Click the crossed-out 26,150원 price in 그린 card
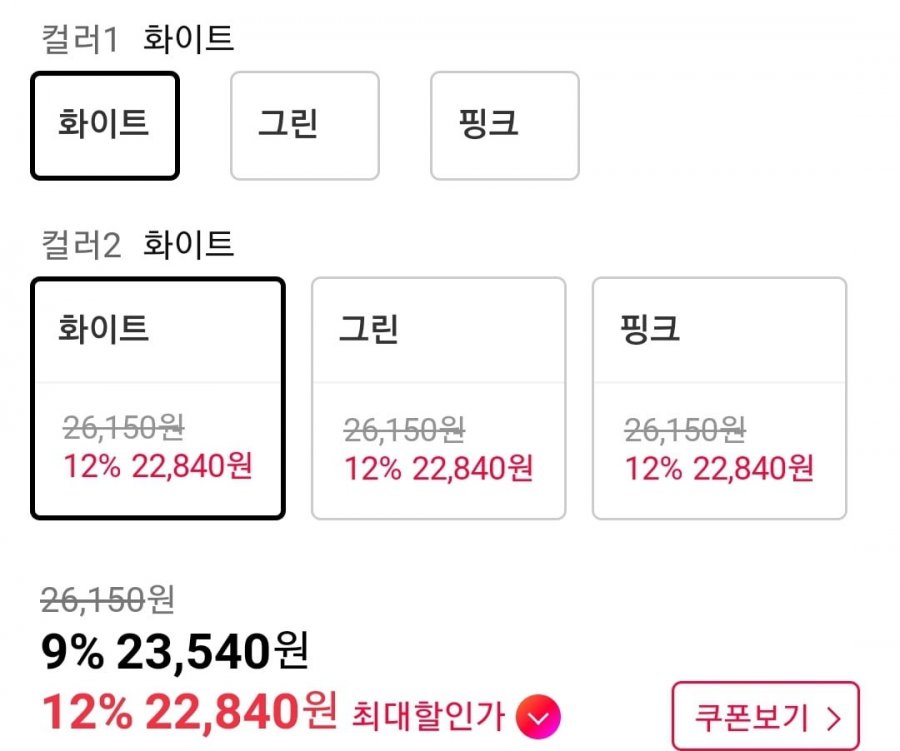Viewport: 900px width, 751px height. (404, 430)
